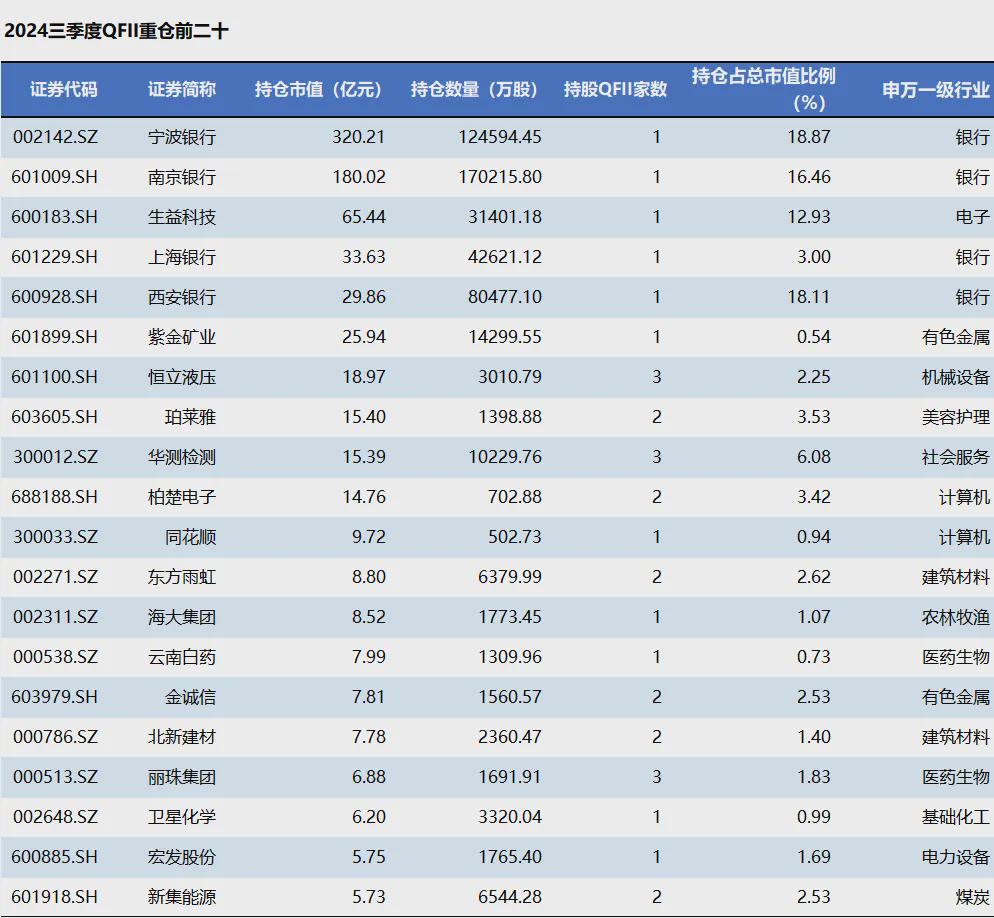Click the 卫星化学 name cell
The height and width of the screenshot is (918, 994).
(182, 817)
